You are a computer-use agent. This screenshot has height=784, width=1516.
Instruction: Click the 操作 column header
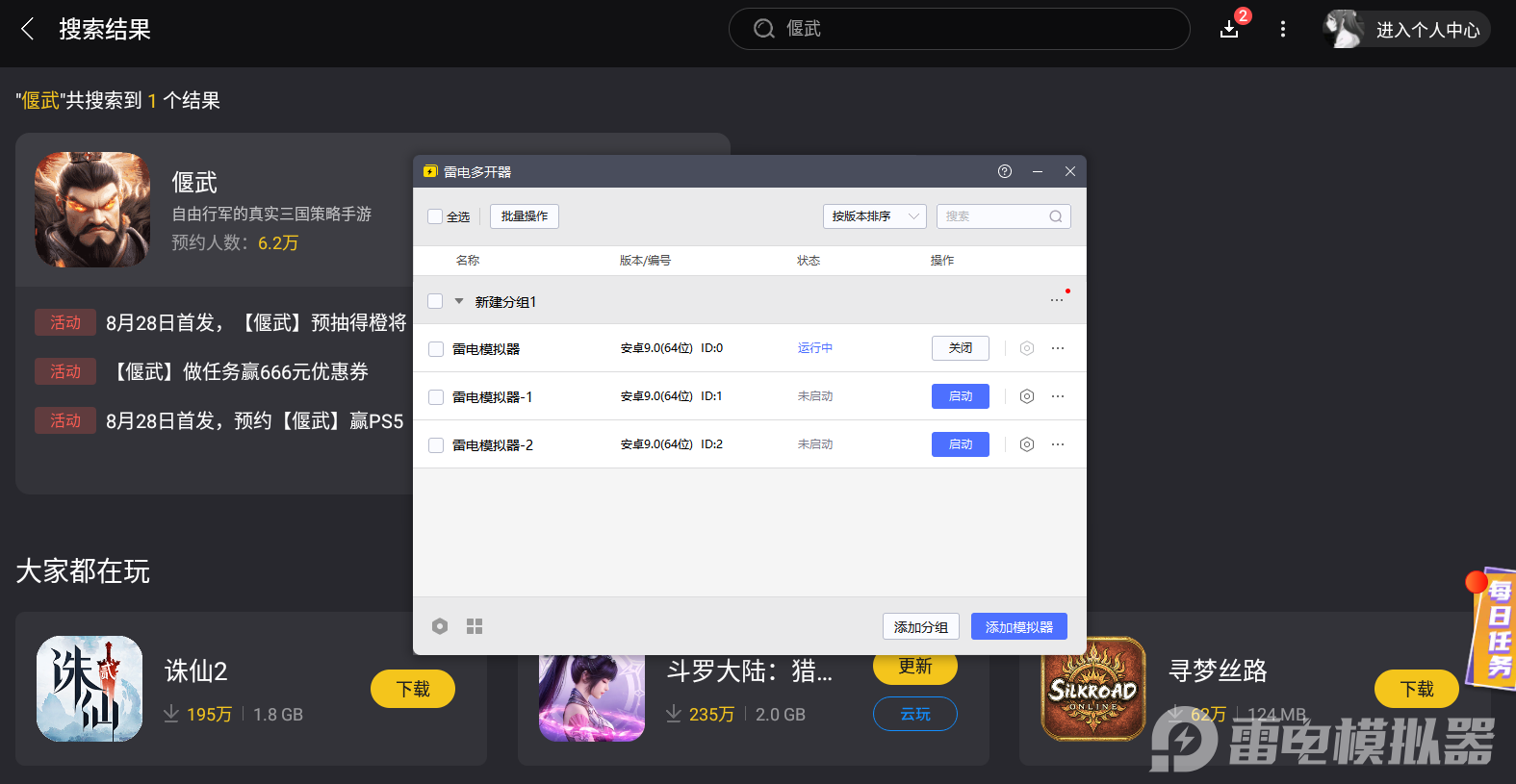tap(942, 261)
